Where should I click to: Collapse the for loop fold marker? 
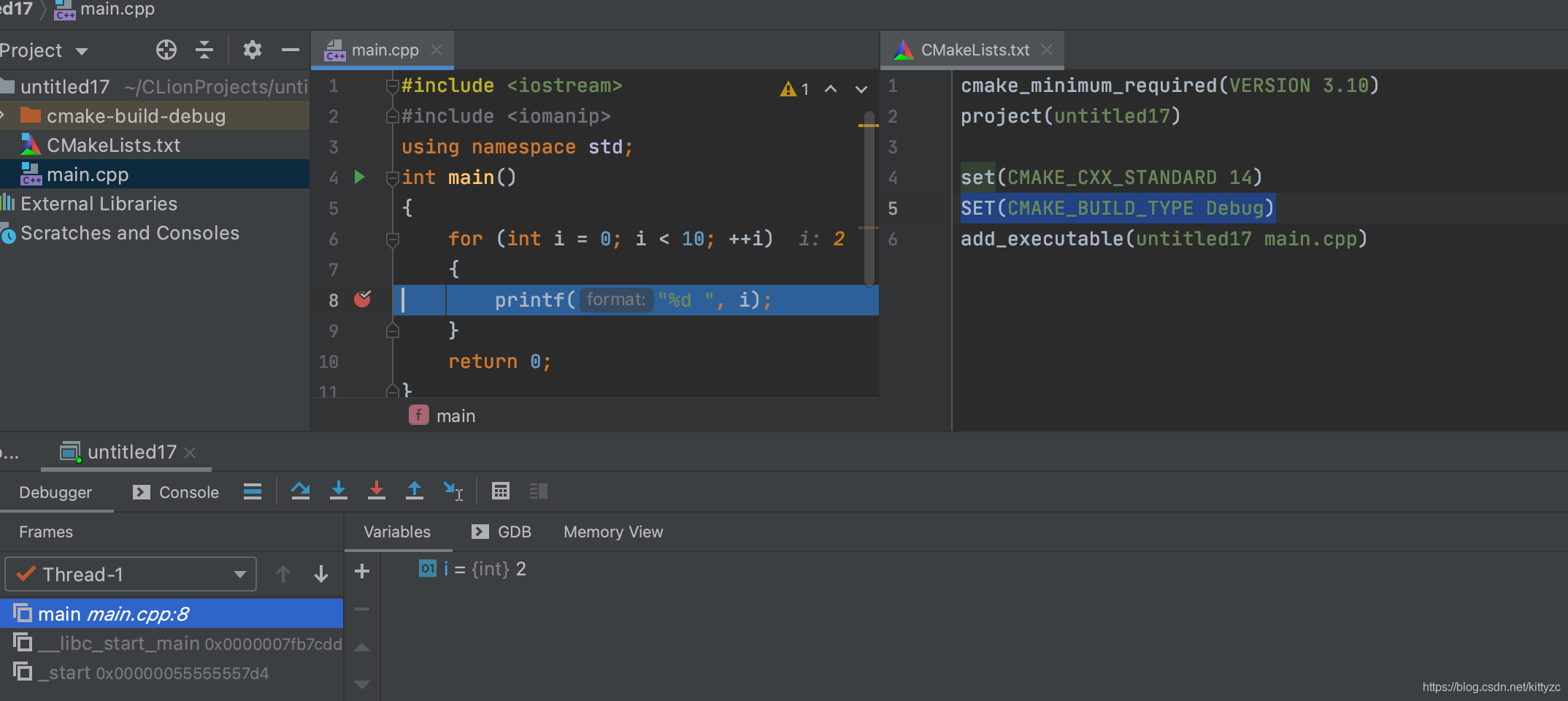click(392, 239)
